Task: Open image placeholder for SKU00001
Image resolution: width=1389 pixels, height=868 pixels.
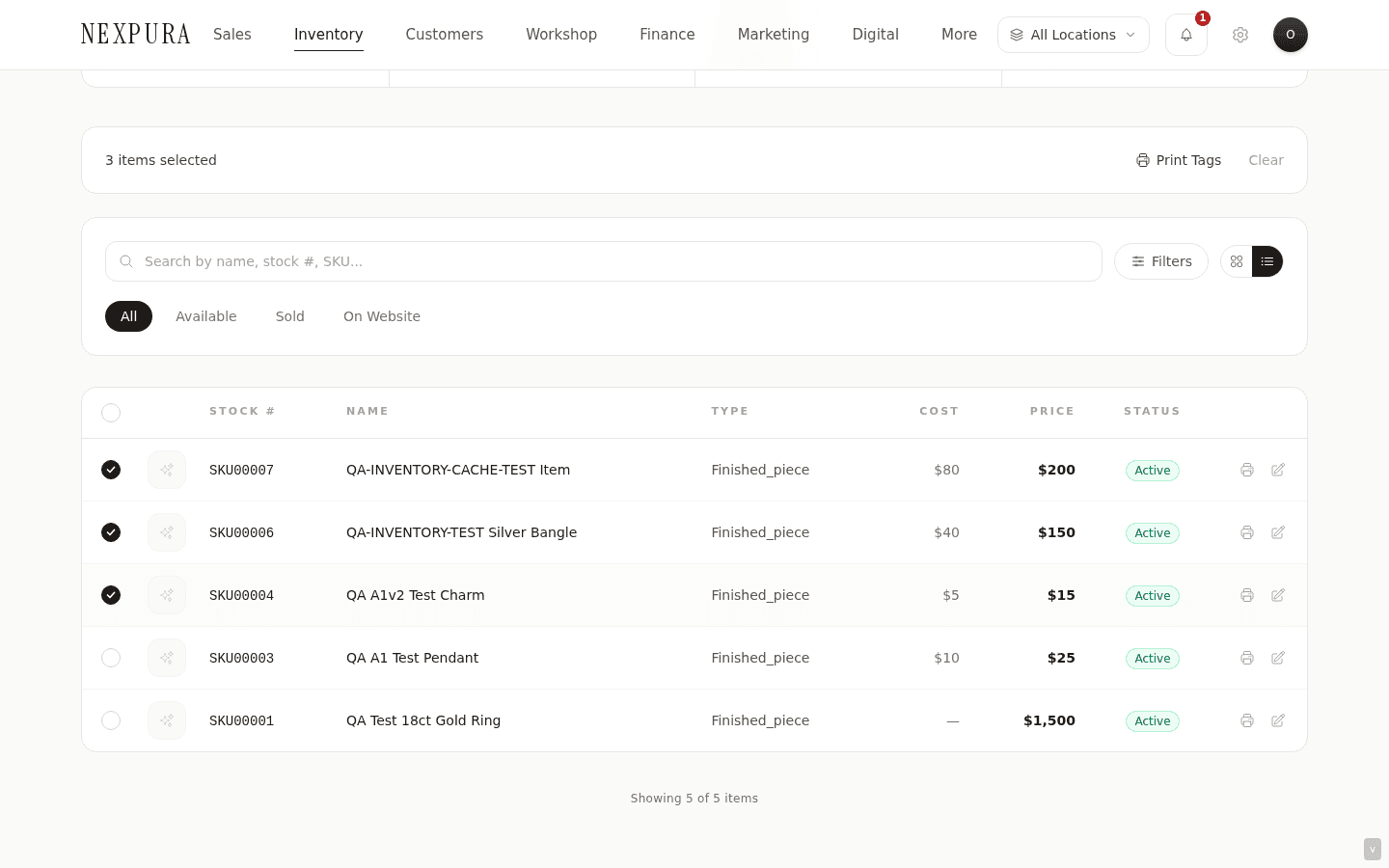Action: (167, 720)
